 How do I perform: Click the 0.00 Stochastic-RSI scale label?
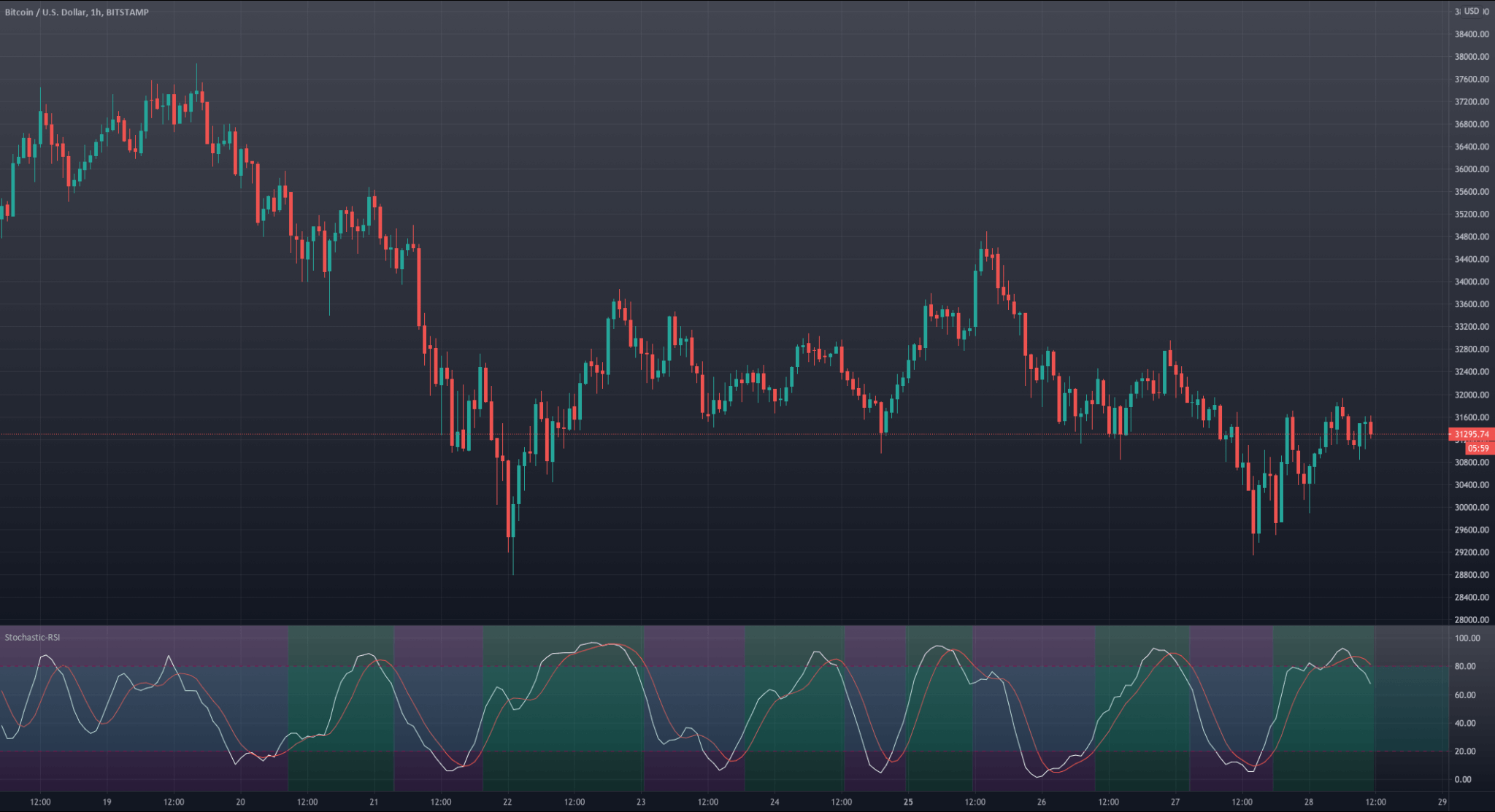[x=1463, y=779]
